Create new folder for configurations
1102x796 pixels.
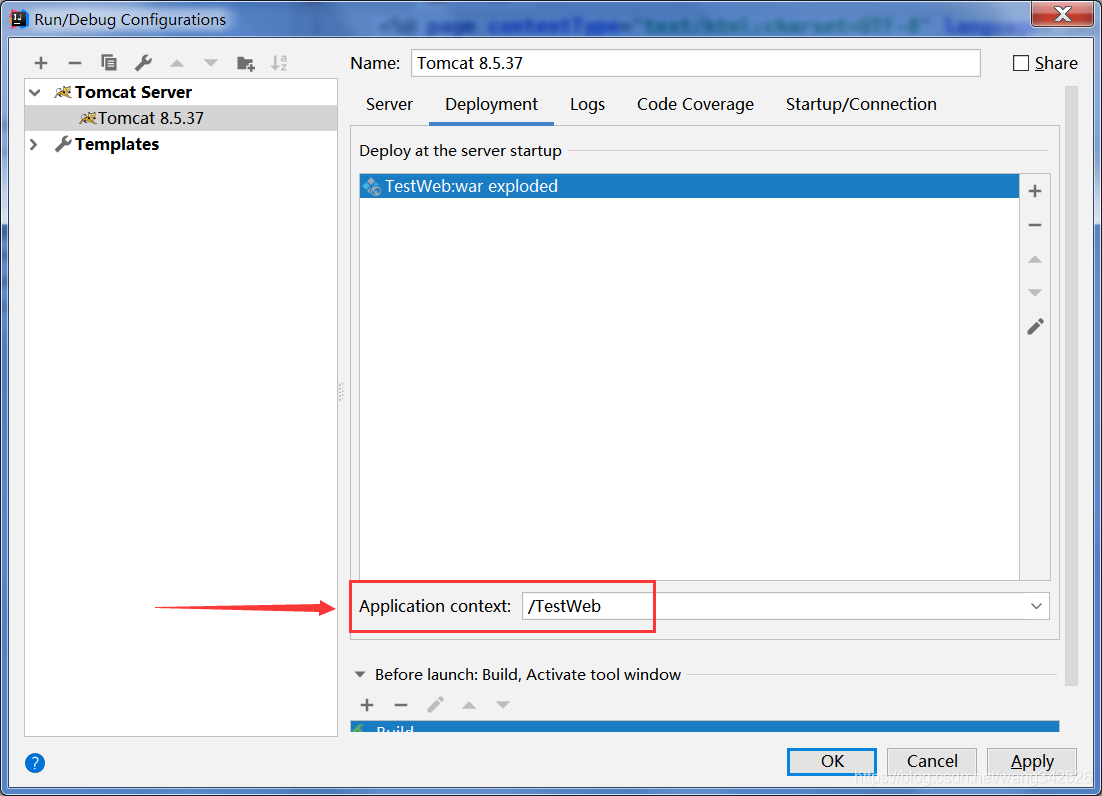click(x=245, y=64)
